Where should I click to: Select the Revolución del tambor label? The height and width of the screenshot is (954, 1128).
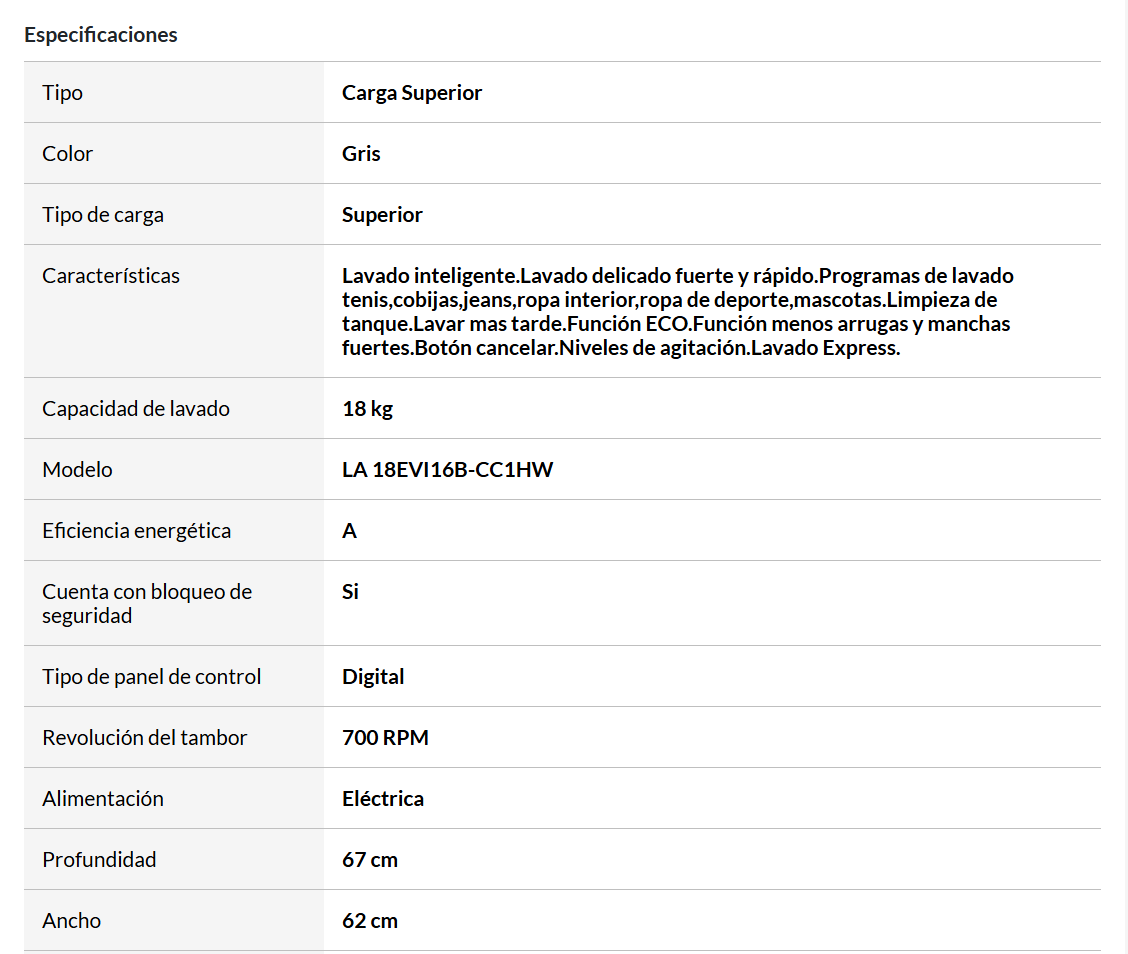(144, 738)
